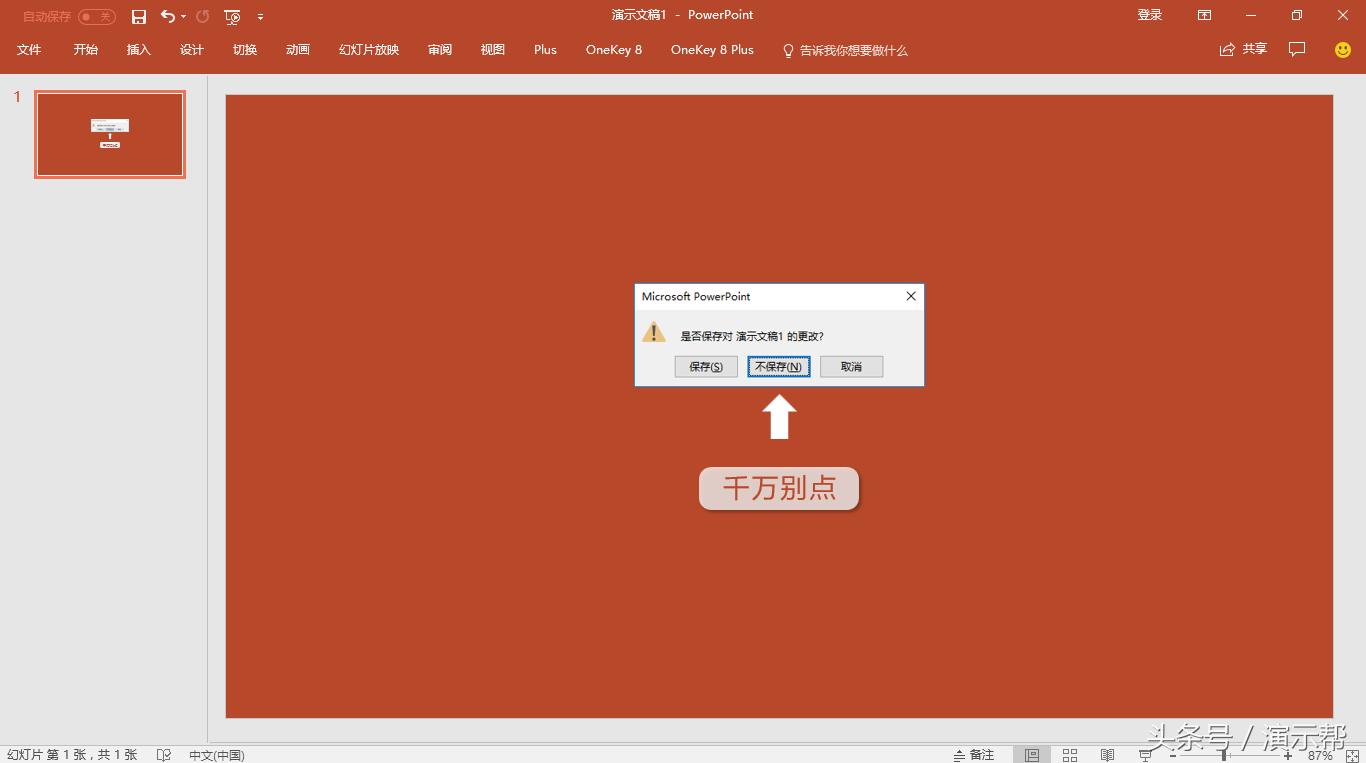Open Reading view from status bar
This screenshot has height=763, width=1366.
coord(1107,755)
